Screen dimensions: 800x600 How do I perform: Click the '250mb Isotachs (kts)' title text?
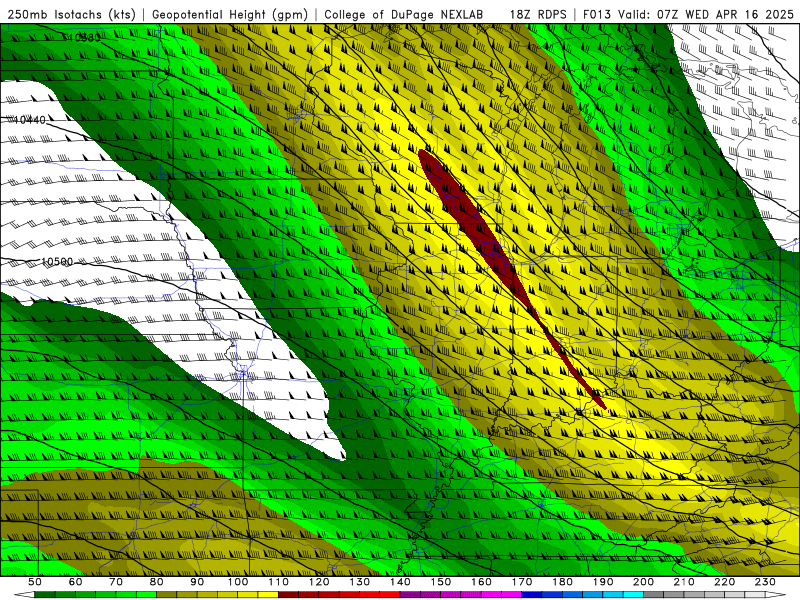pyautogui.click(x=72, y=14)
